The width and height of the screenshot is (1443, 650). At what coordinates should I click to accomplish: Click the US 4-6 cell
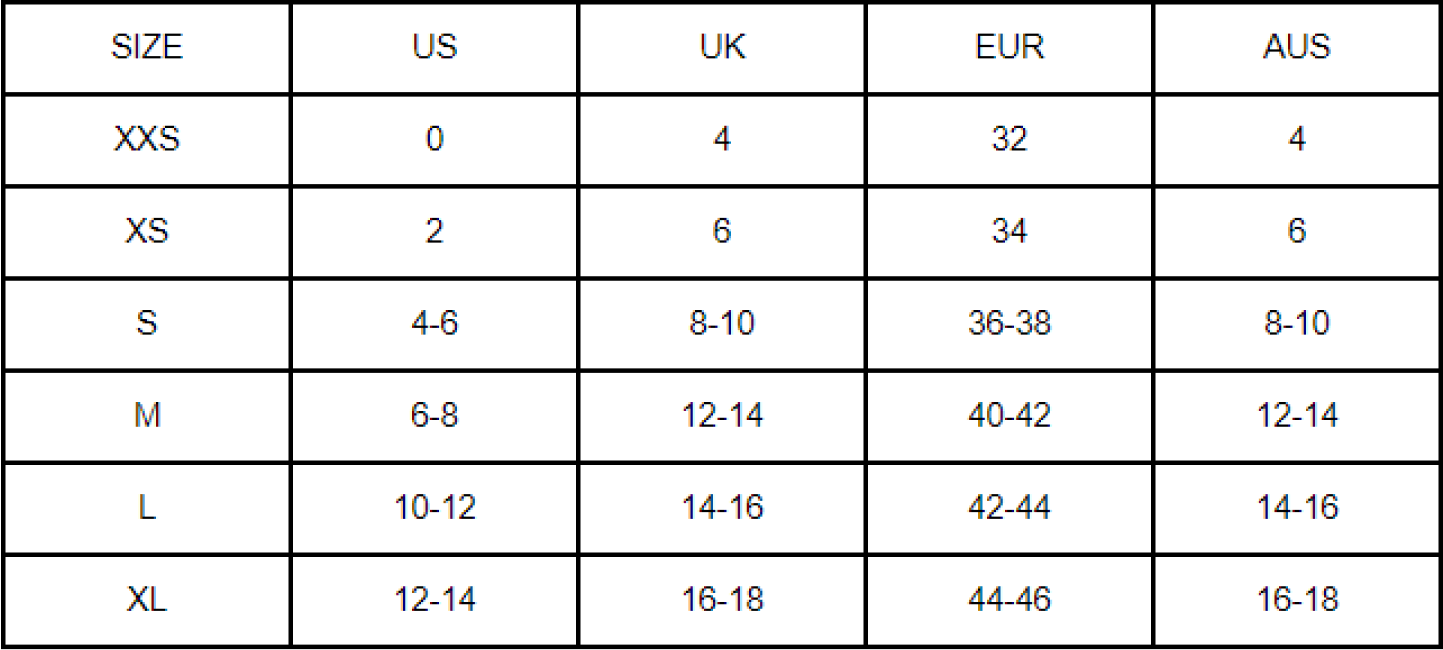coord(434,324)
